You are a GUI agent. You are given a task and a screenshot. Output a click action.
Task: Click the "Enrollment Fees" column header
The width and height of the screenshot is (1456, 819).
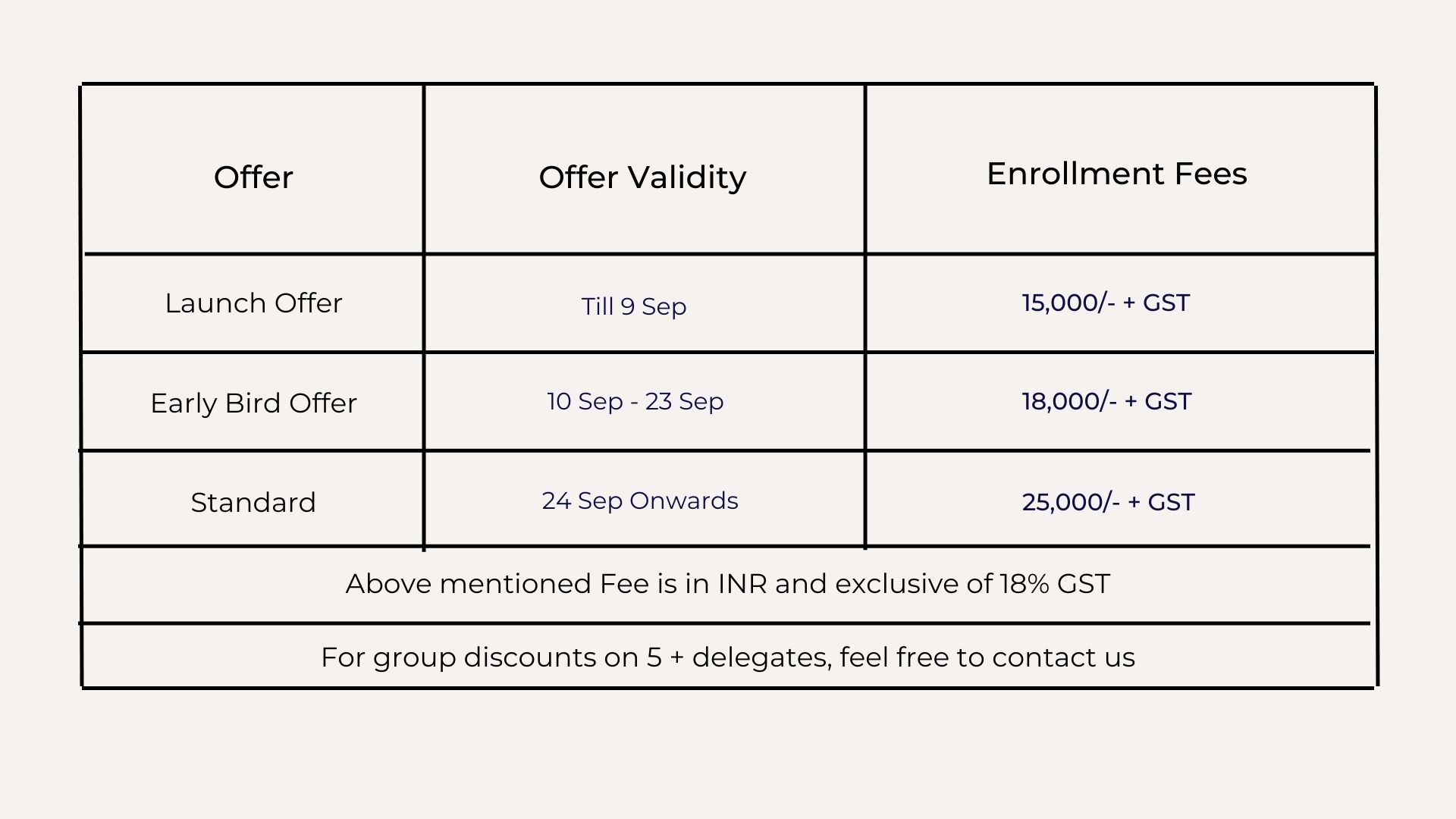point(1116,174)
